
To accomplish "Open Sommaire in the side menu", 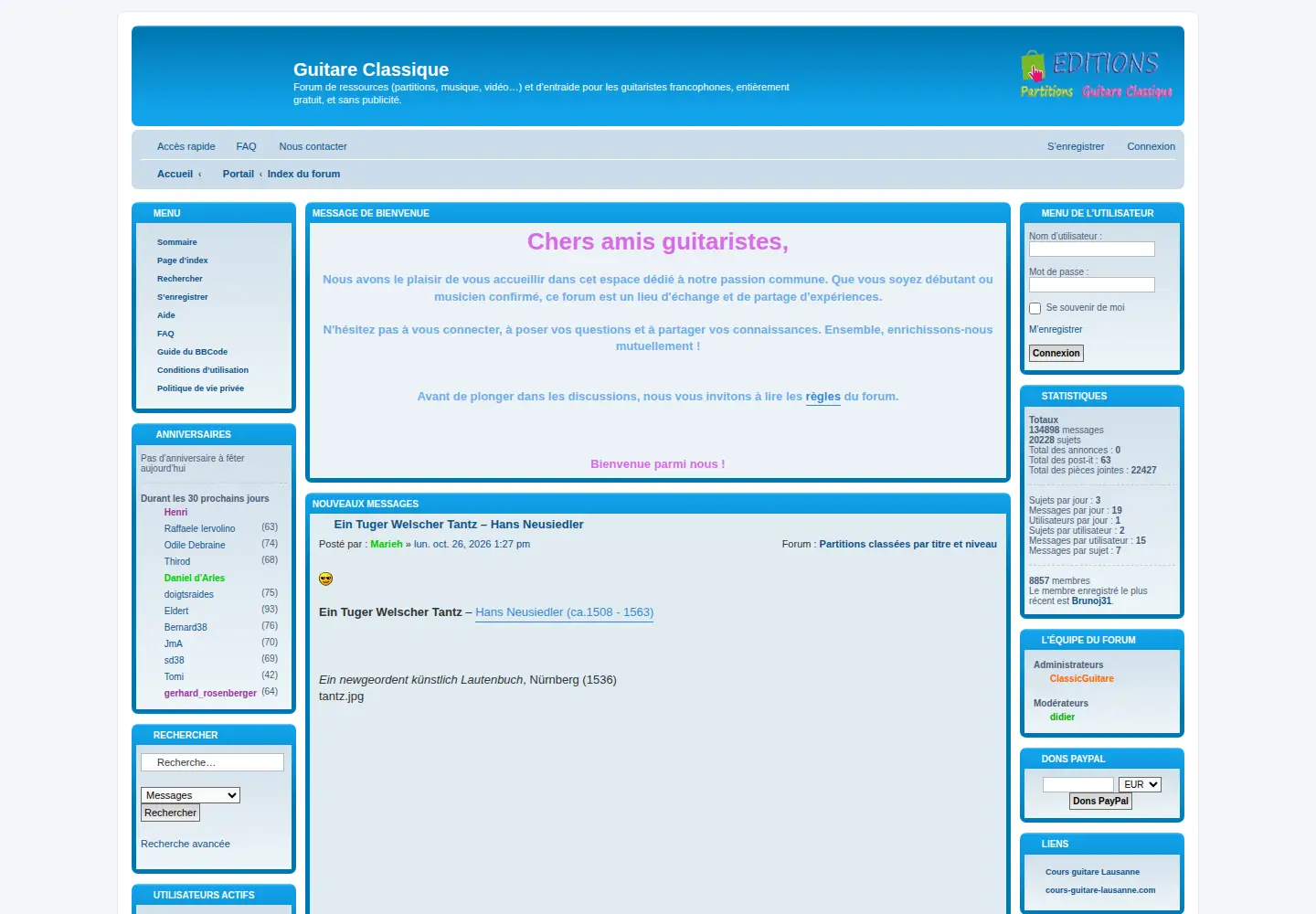I will click(177, 242).
